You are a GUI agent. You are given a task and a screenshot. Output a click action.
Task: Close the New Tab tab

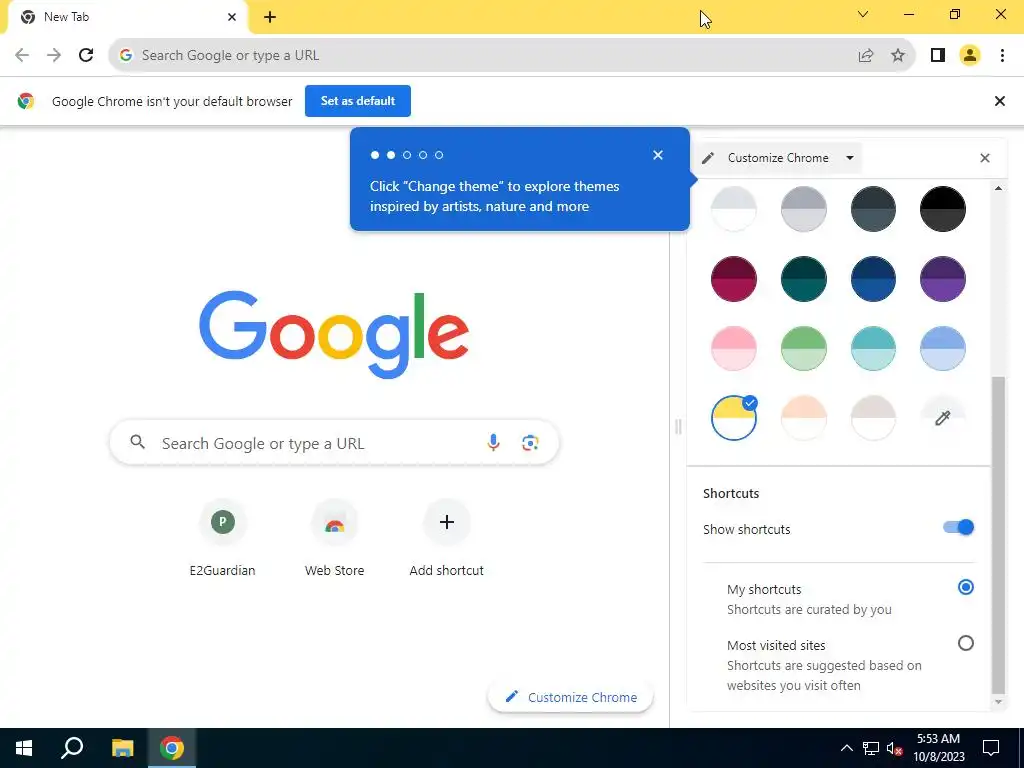(232, 17)
